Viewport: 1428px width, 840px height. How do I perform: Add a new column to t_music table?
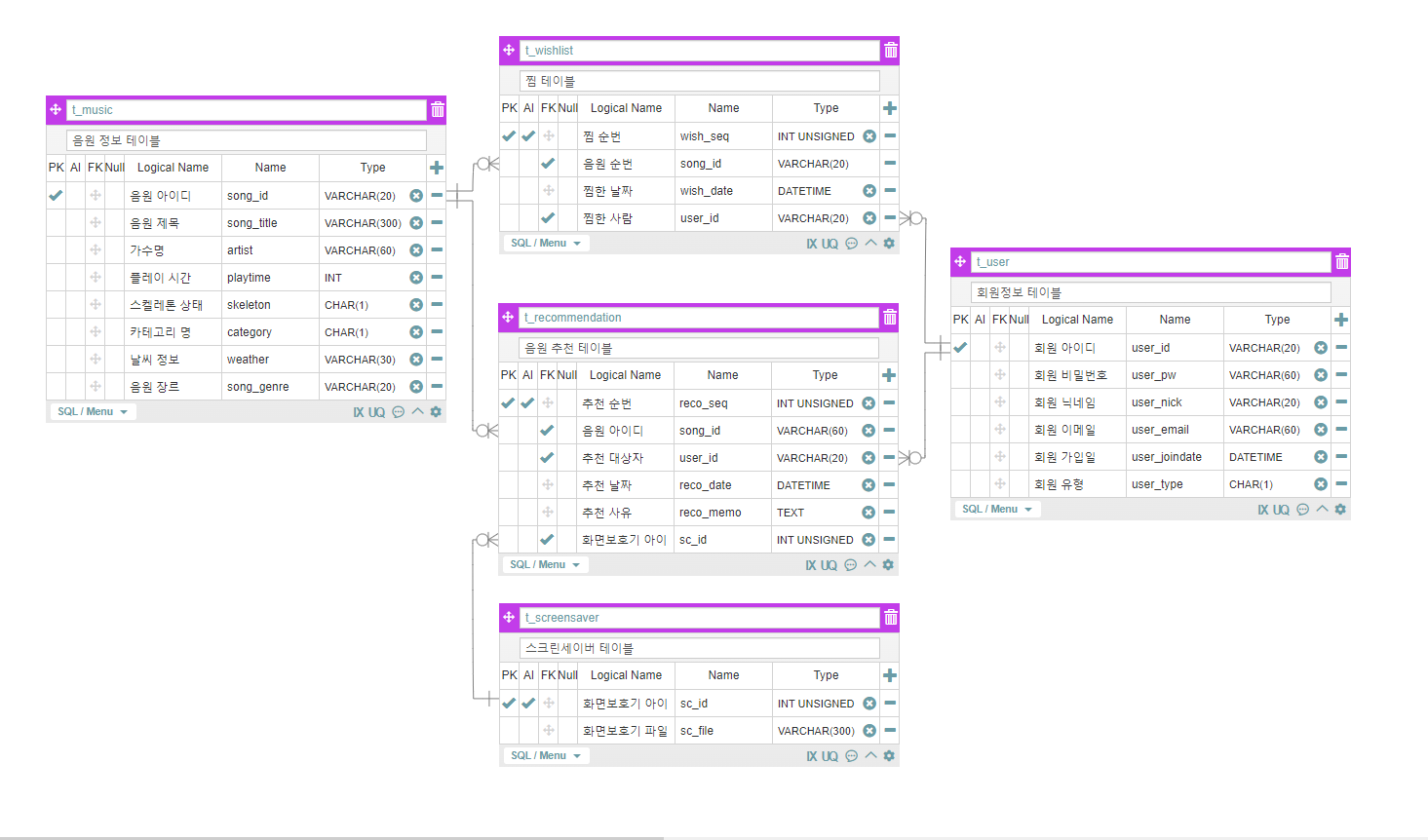[x=437, y=168]
